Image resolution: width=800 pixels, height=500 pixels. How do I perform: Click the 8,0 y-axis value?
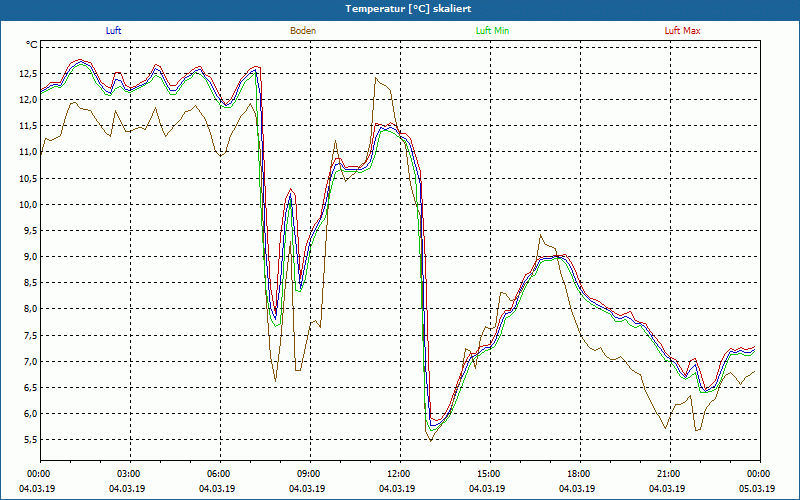[x=30, y=309]
